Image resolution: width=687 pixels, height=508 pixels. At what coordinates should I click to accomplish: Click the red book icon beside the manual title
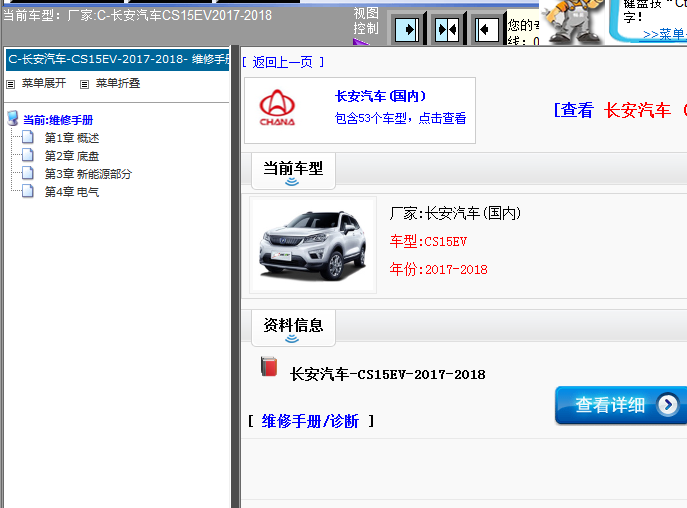point(268,367)
